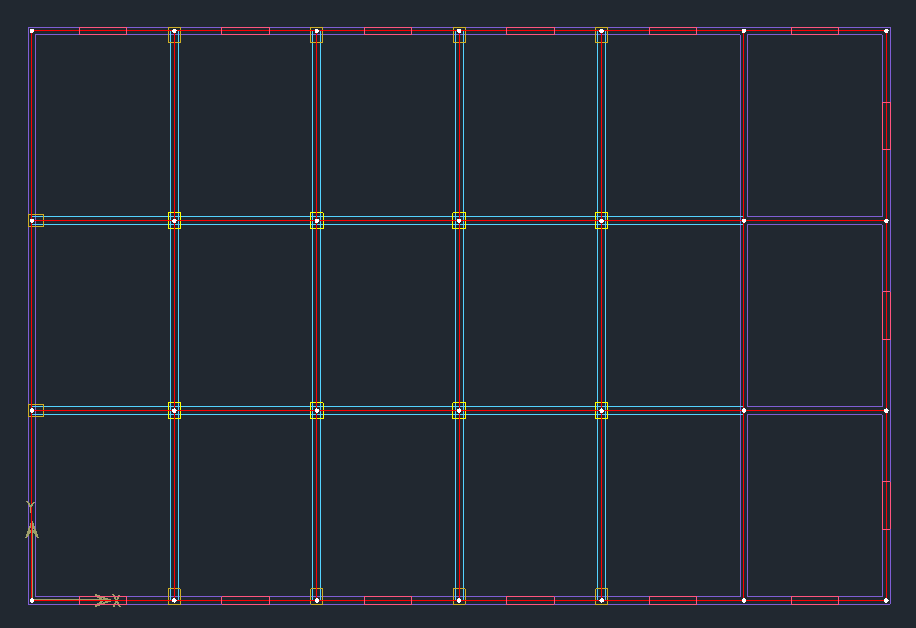Click the UCS icon's Y axis label

[30, 506]
